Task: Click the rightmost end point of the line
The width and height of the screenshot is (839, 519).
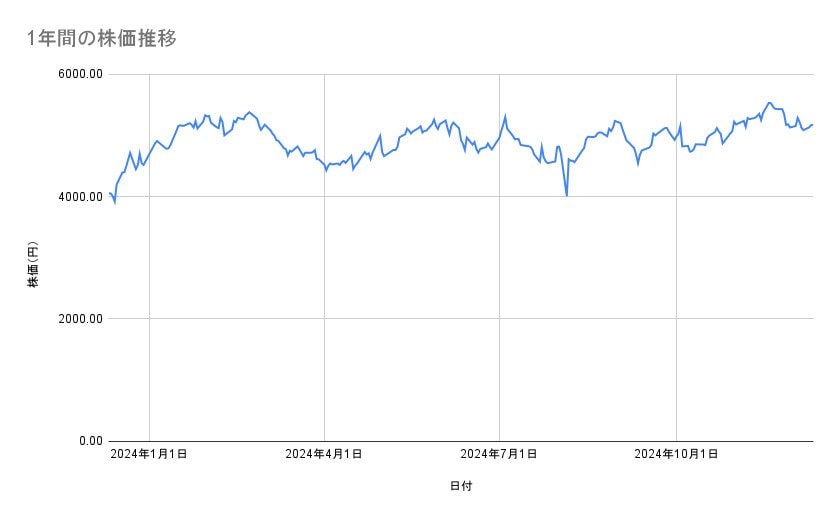Action: point(813,124)
